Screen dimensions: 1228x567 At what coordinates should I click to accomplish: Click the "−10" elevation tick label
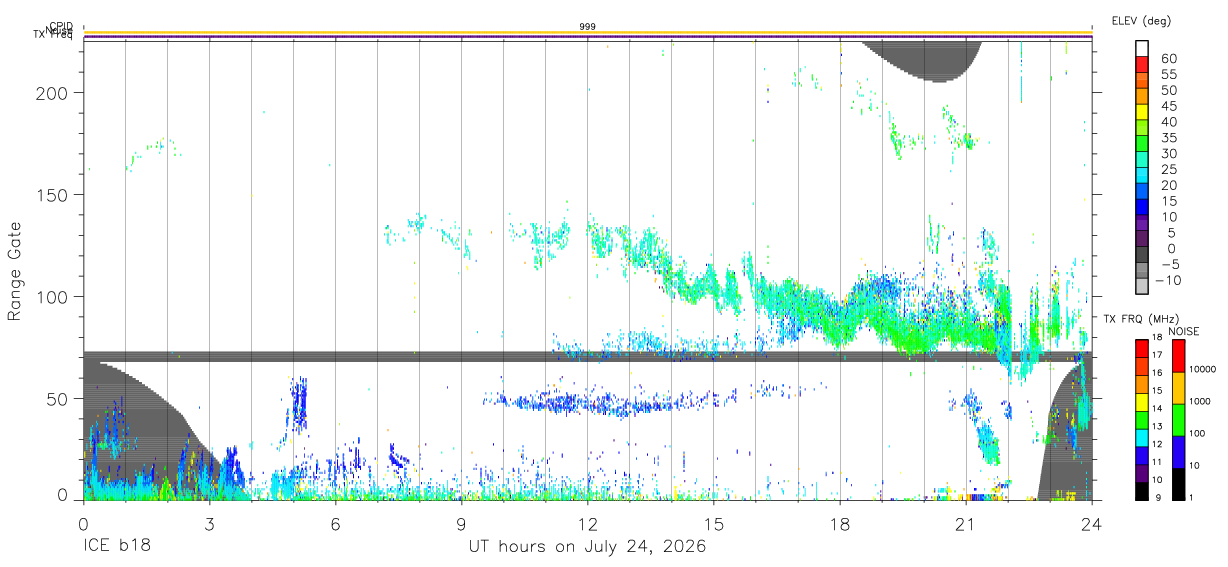pyautogui.click(x=1166, y=280)
